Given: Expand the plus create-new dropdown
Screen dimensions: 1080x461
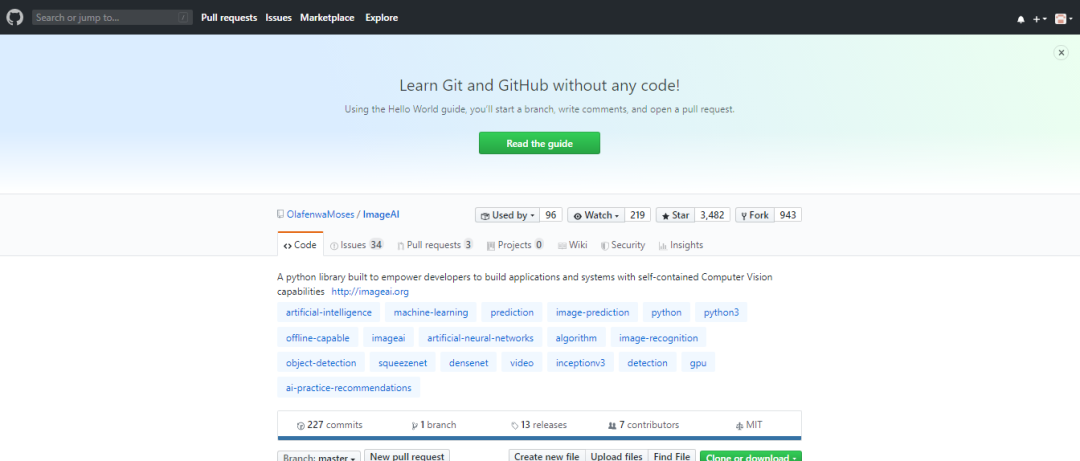Looking at the screenshot, I should [x=1040, y=19].
